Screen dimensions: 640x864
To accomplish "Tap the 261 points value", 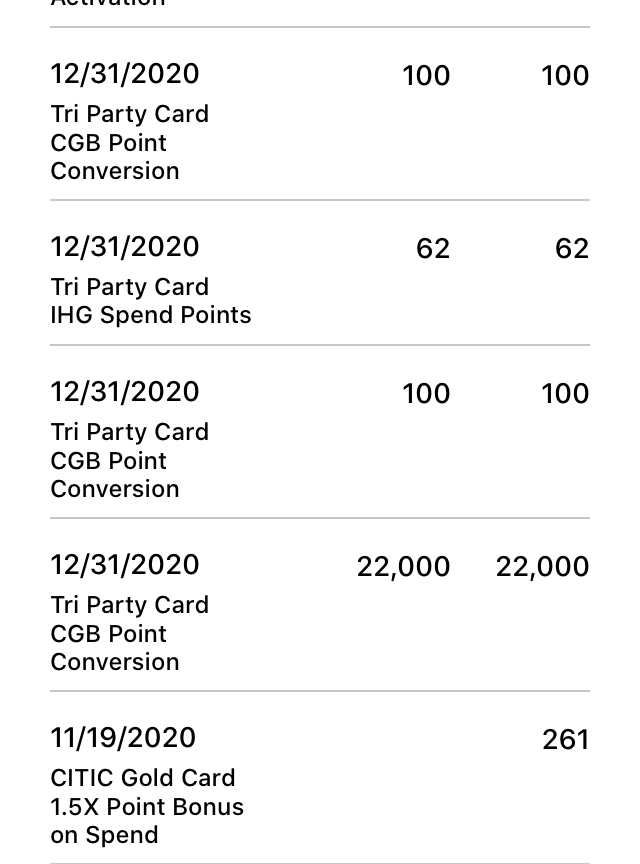I will click(x=566, y=739).
